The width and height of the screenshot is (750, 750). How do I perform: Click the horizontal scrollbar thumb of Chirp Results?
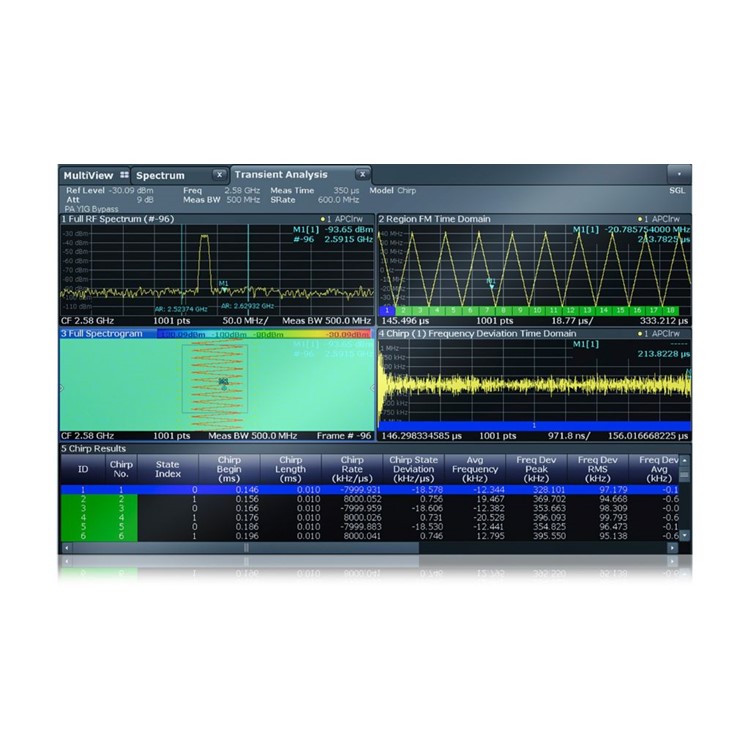point(246,548)
